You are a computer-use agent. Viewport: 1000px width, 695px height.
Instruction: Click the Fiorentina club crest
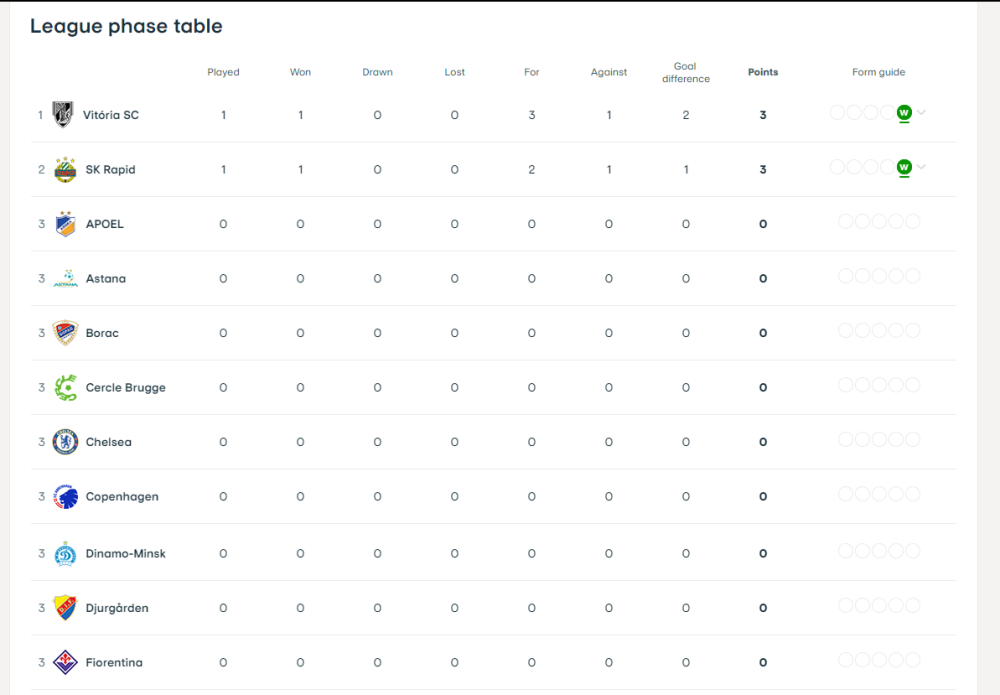click(x=65, y=663)
